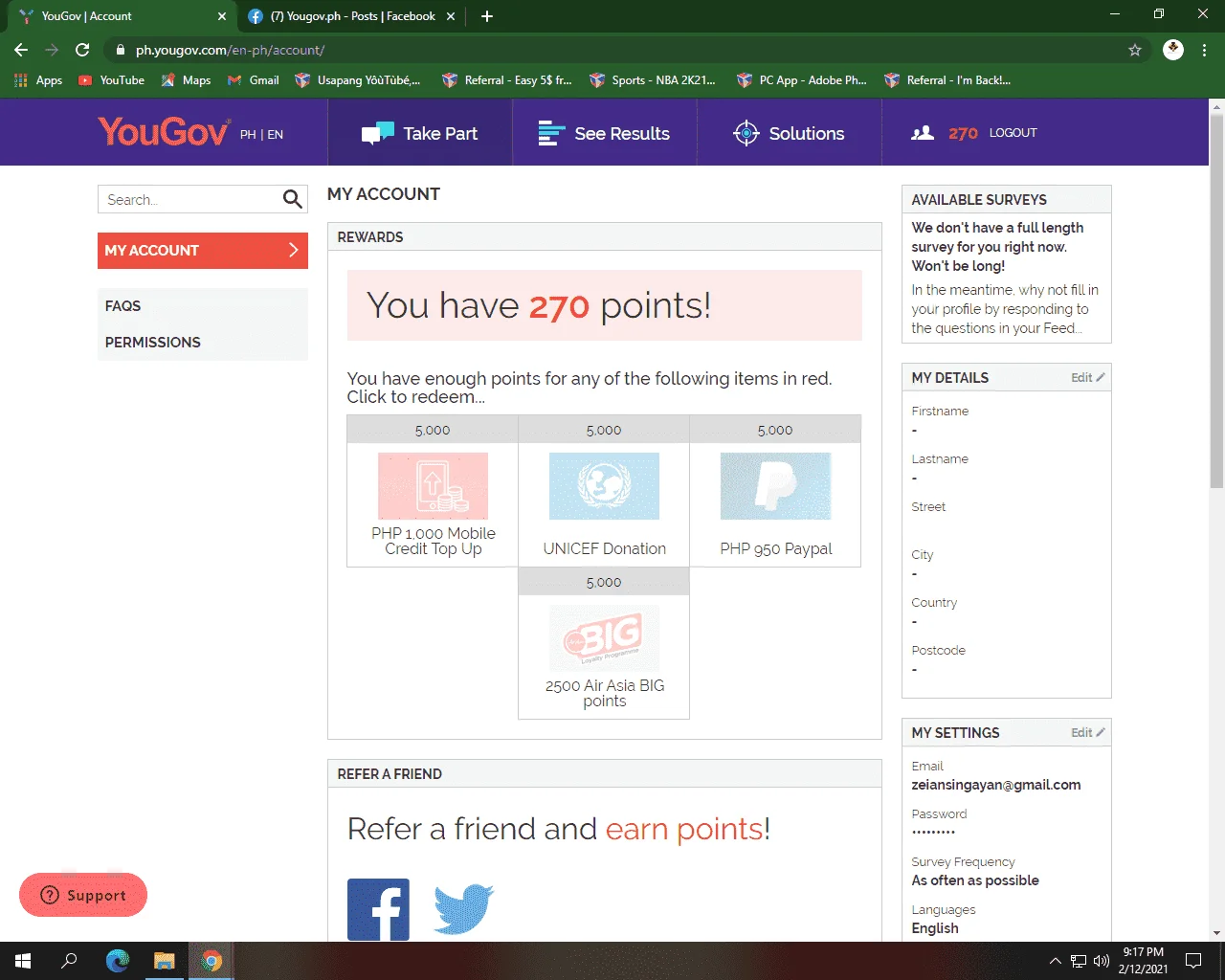Switch site language to EN
Screen dimensions: 1225x980
(x=276, y=135)
